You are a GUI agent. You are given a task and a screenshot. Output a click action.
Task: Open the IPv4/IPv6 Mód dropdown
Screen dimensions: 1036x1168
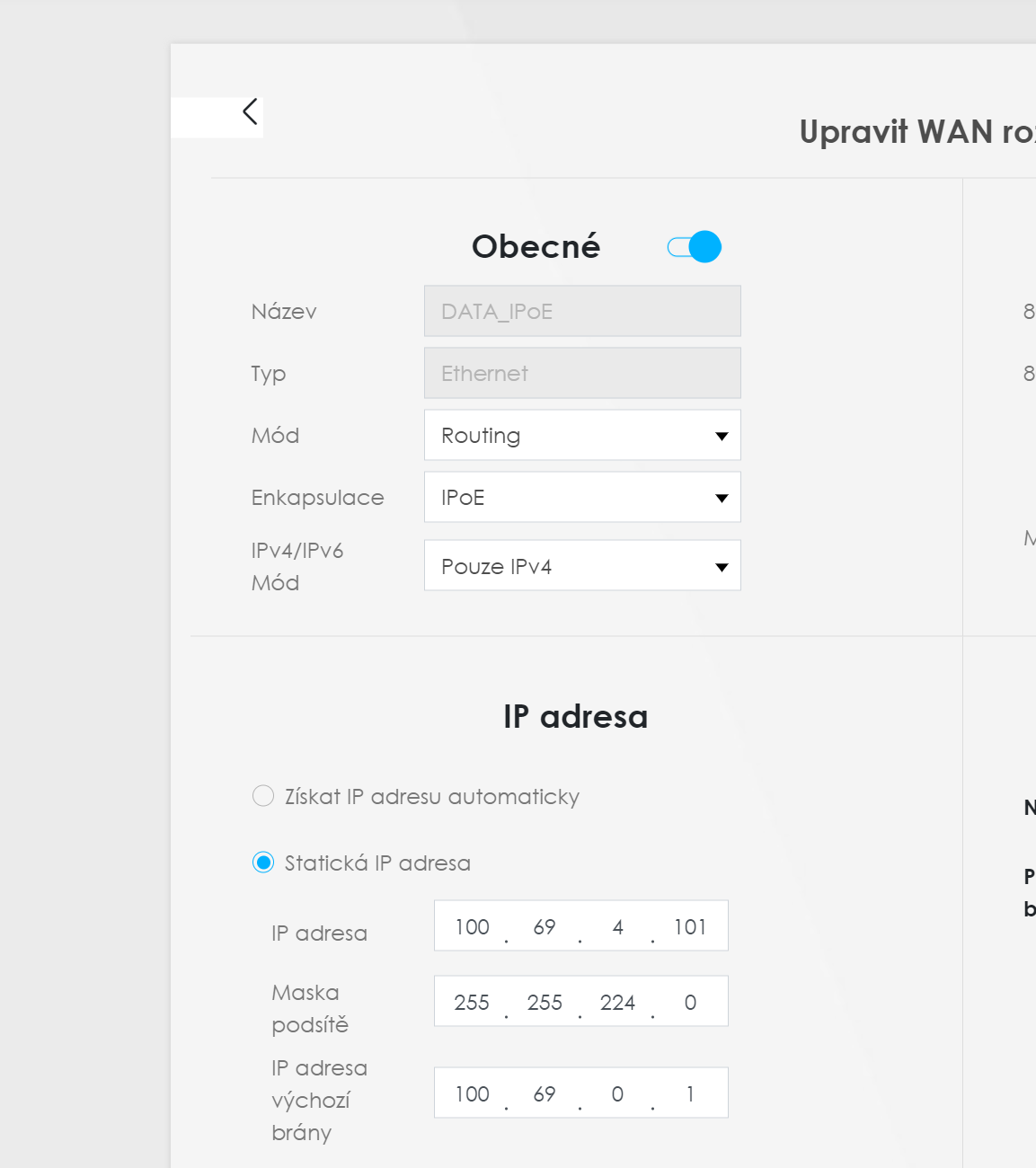[582, 566]
